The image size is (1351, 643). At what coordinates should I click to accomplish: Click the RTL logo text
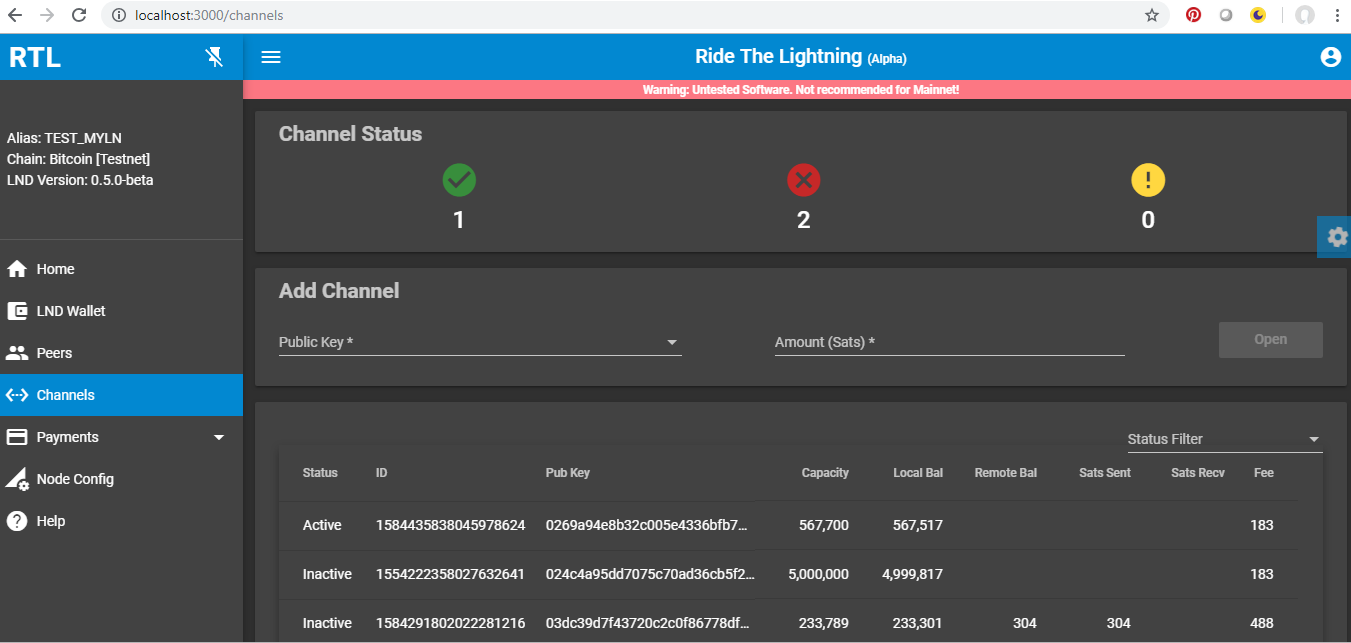[35, 58]
